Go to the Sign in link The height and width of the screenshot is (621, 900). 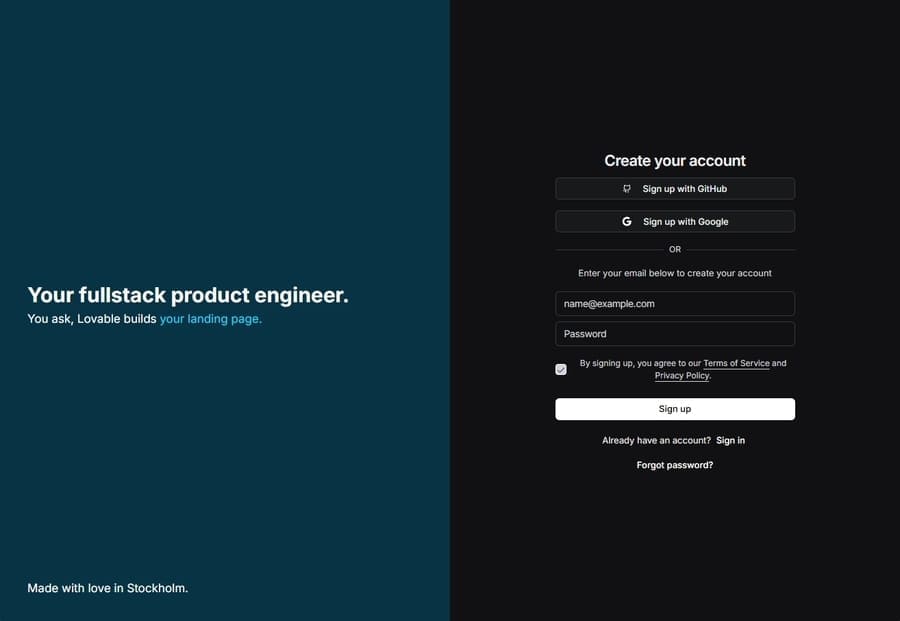pos(730,440)
